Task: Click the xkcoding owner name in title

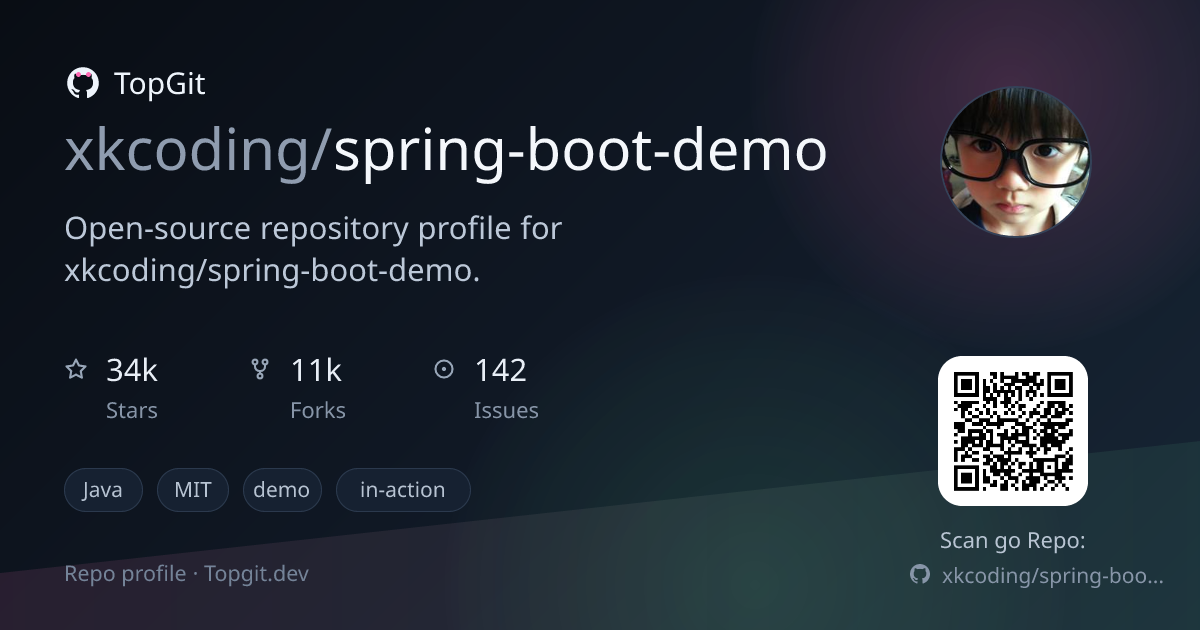Action: (190, 152)
